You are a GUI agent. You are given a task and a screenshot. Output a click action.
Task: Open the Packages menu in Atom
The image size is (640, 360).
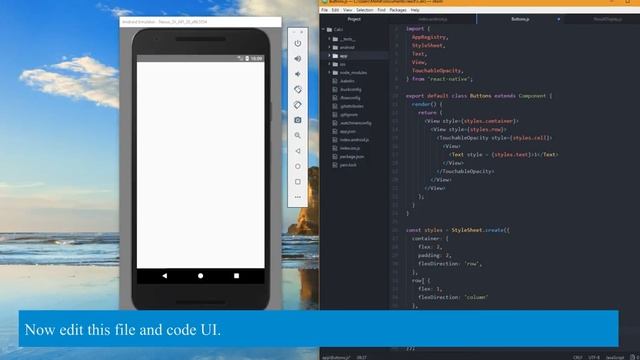[x=398, y=10]
